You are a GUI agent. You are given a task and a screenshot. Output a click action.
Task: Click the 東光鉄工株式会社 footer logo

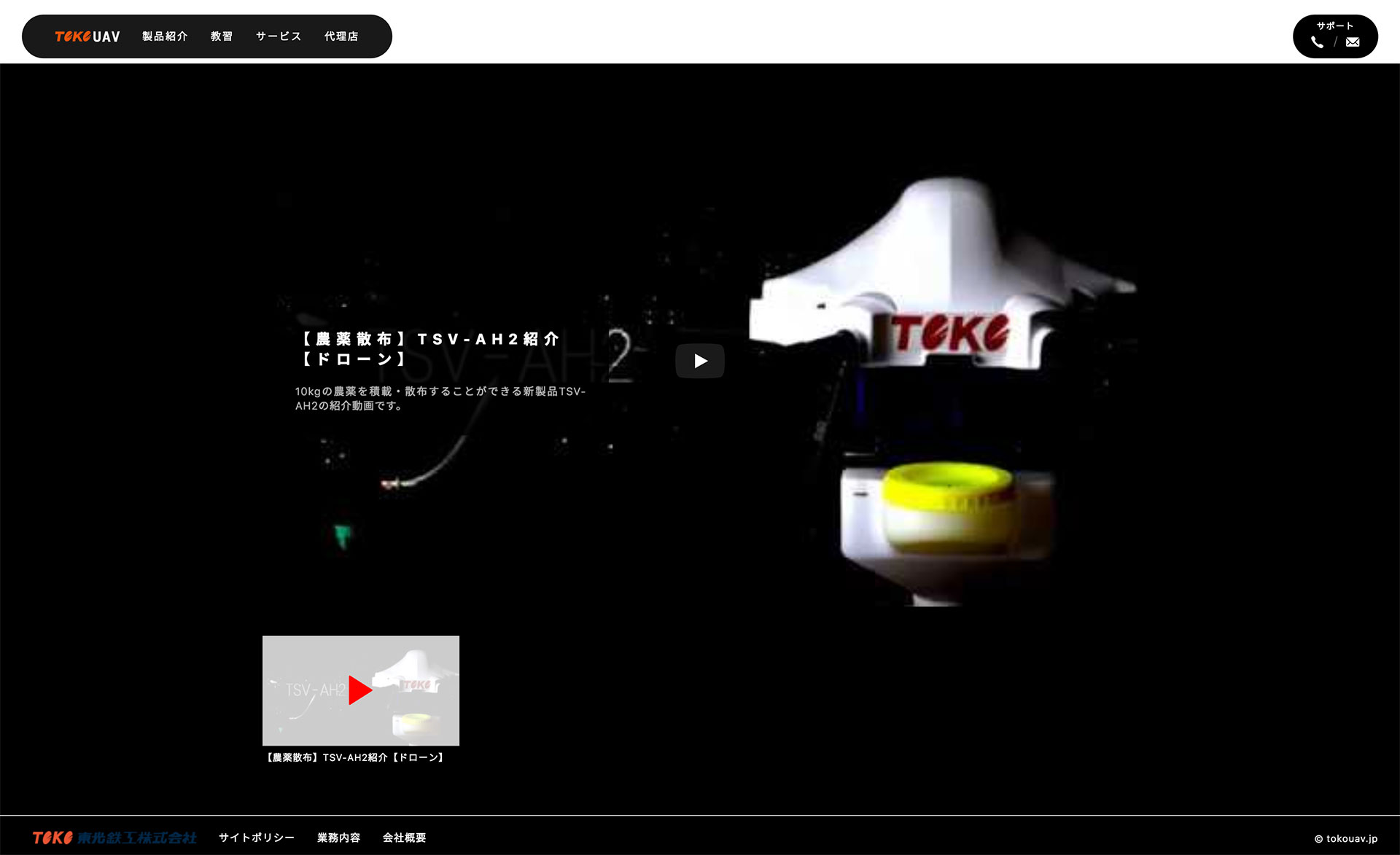(114, 838)
